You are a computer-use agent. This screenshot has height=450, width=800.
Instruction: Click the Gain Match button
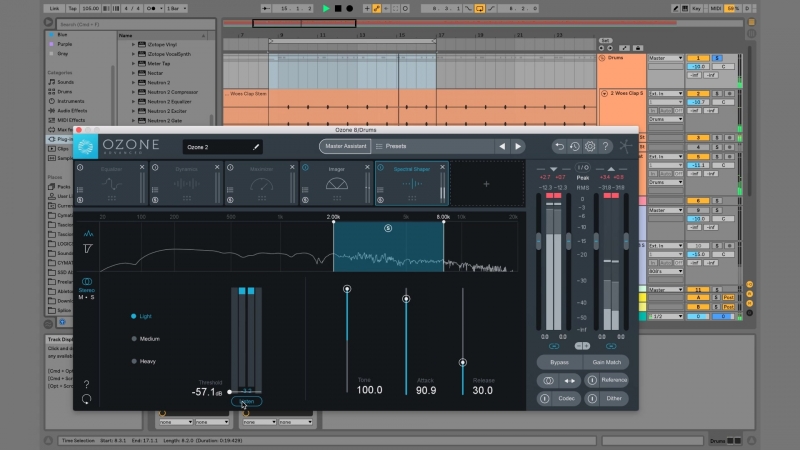tap(606, 362)
